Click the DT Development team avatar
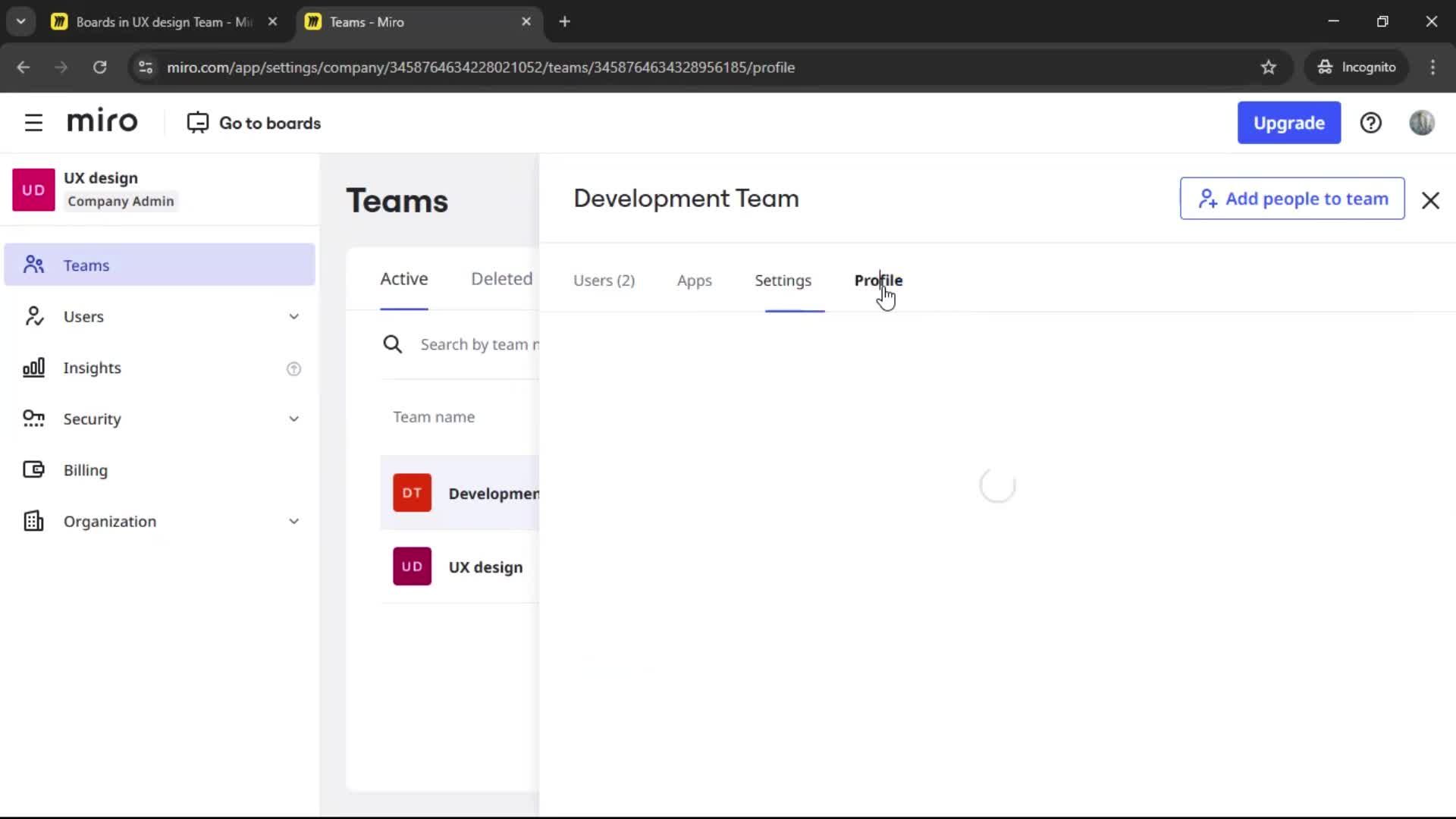Screen dimensions: 1456x819 coord(412,493)
